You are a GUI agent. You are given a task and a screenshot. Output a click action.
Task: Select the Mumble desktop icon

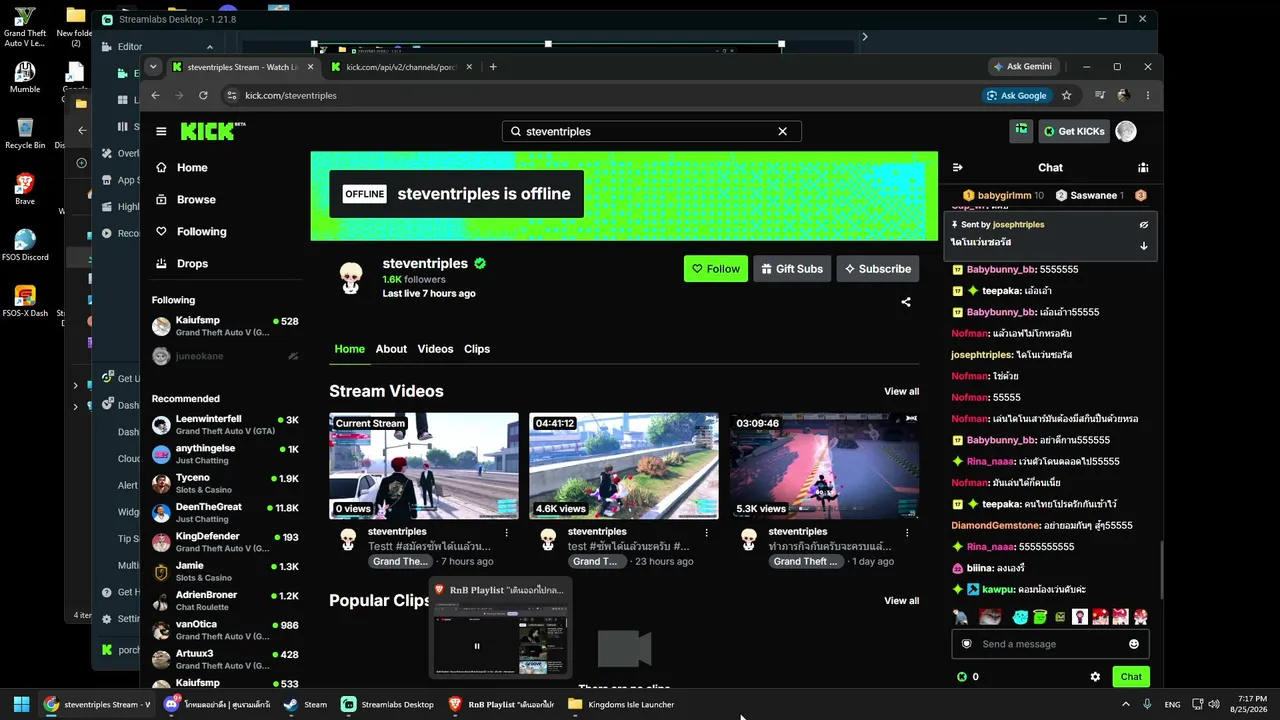pos(25,77)
